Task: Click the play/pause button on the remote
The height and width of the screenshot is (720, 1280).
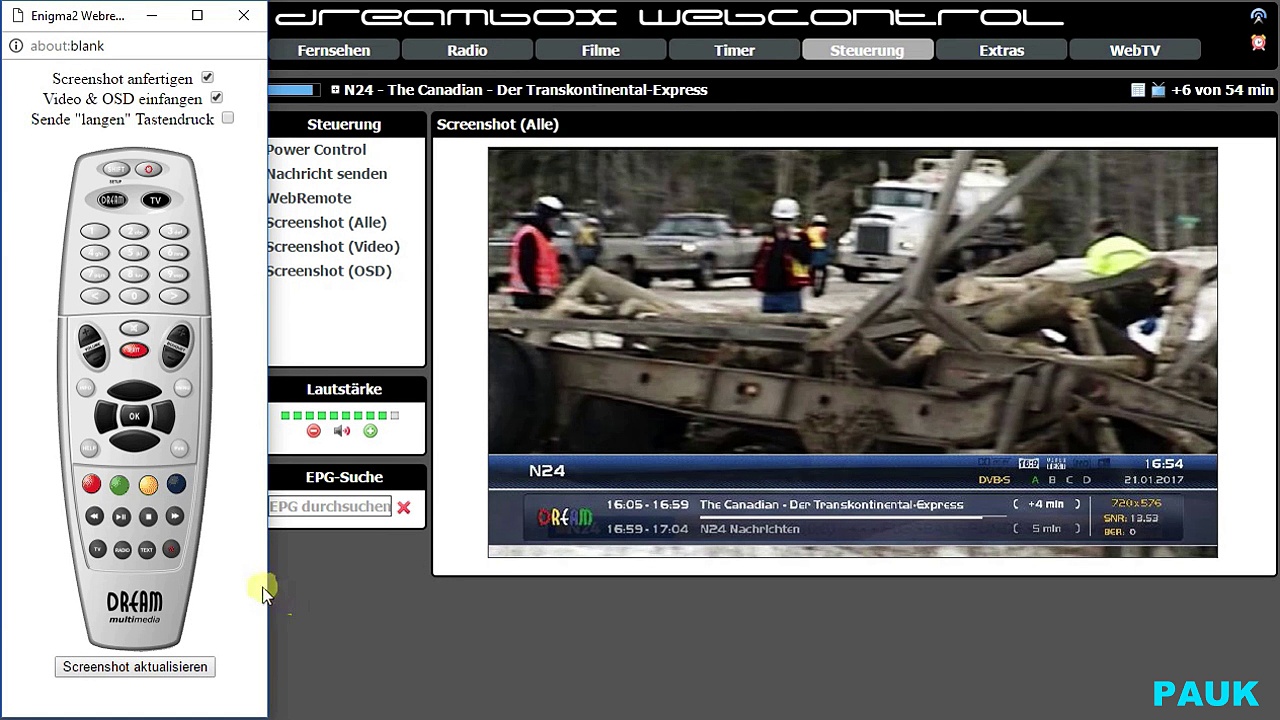Action: pyautogui.click(x=121, y=517)
